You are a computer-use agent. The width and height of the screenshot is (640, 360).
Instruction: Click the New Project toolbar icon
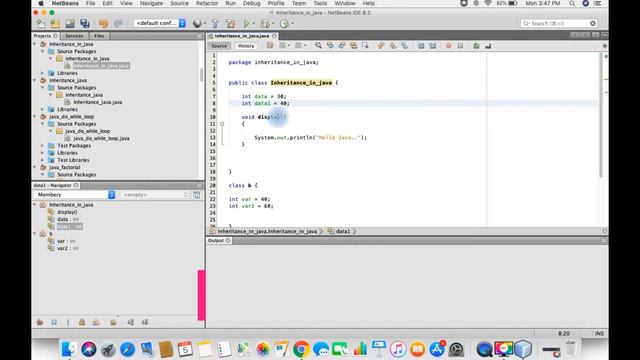(x=55, y=24)
